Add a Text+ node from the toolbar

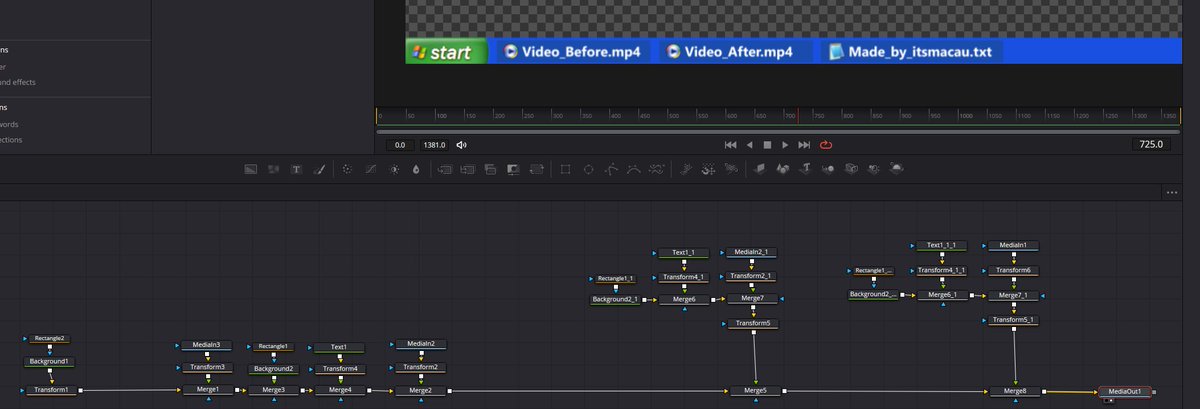pos(296,169)
